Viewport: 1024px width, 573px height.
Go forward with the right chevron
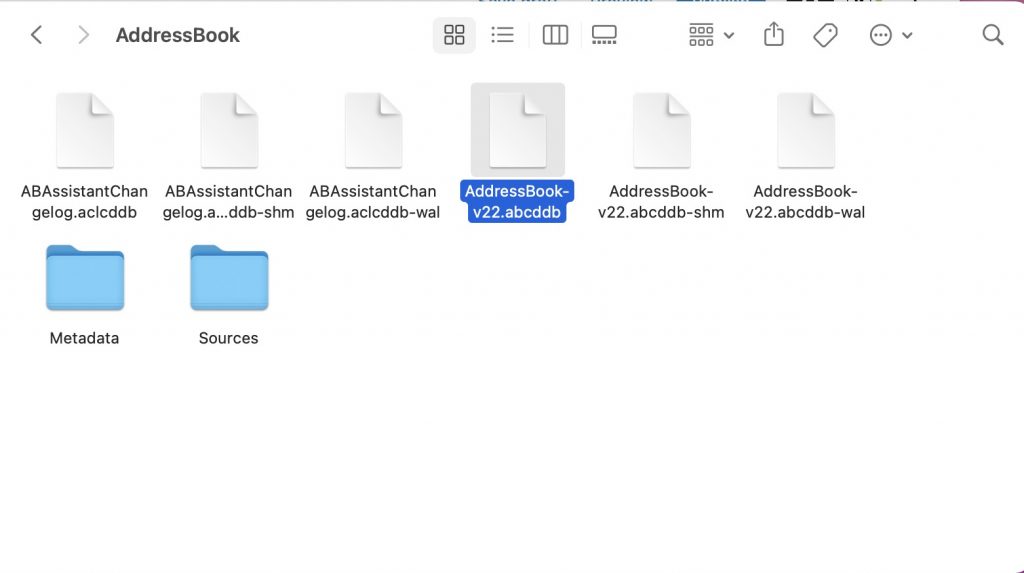pos(83,35)
